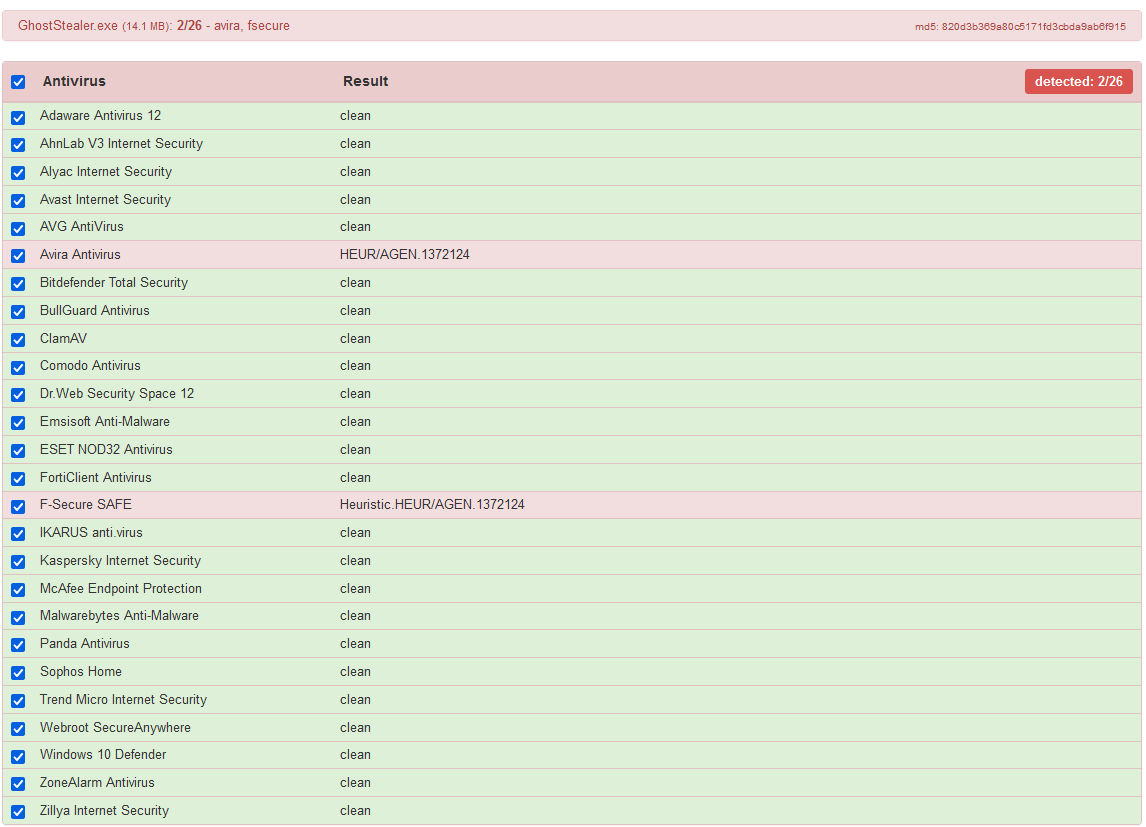Click the 'Malwarebytes Anti-Malware' name

(119, 615)
